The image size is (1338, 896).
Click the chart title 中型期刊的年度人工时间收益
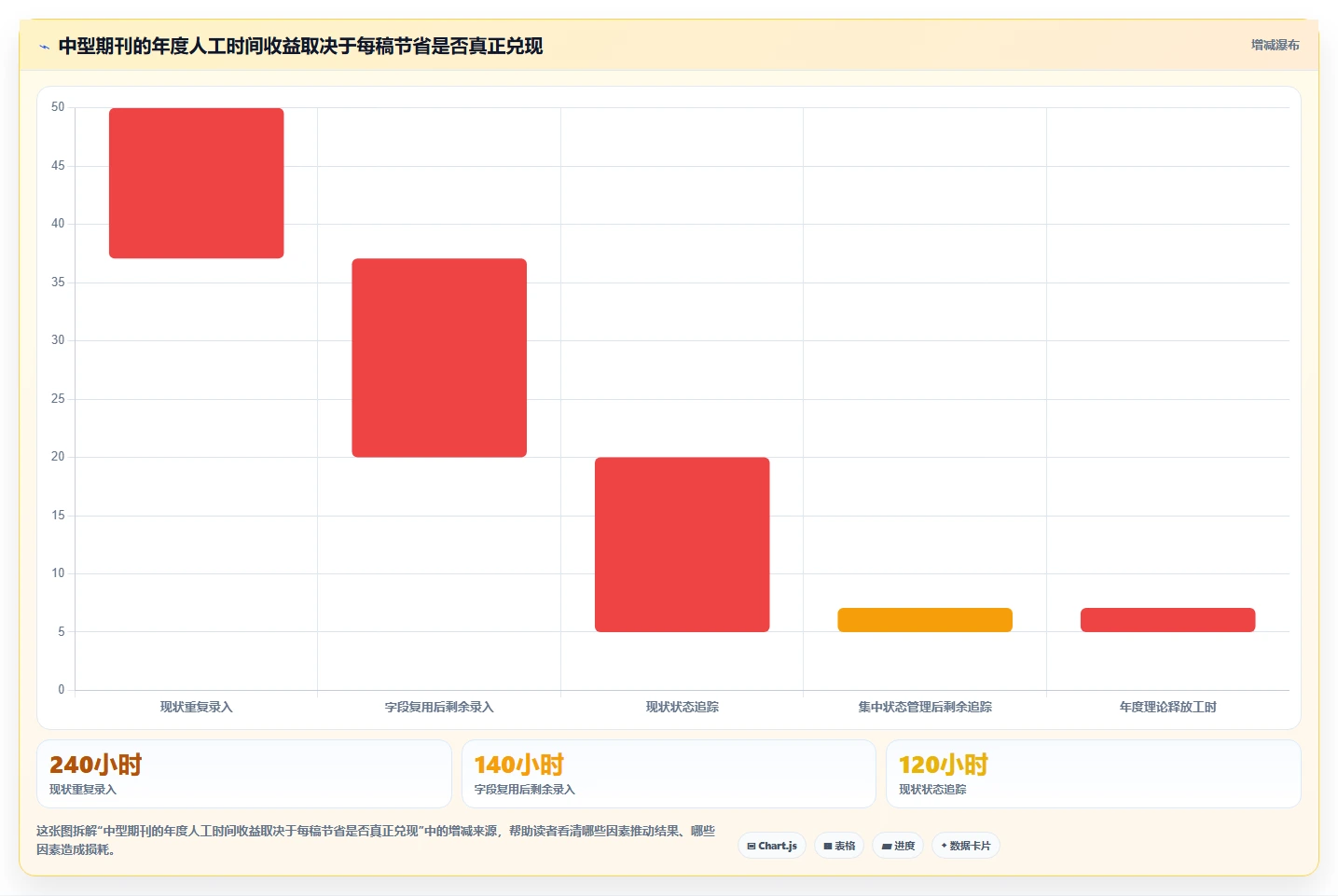tap(300, 46)
